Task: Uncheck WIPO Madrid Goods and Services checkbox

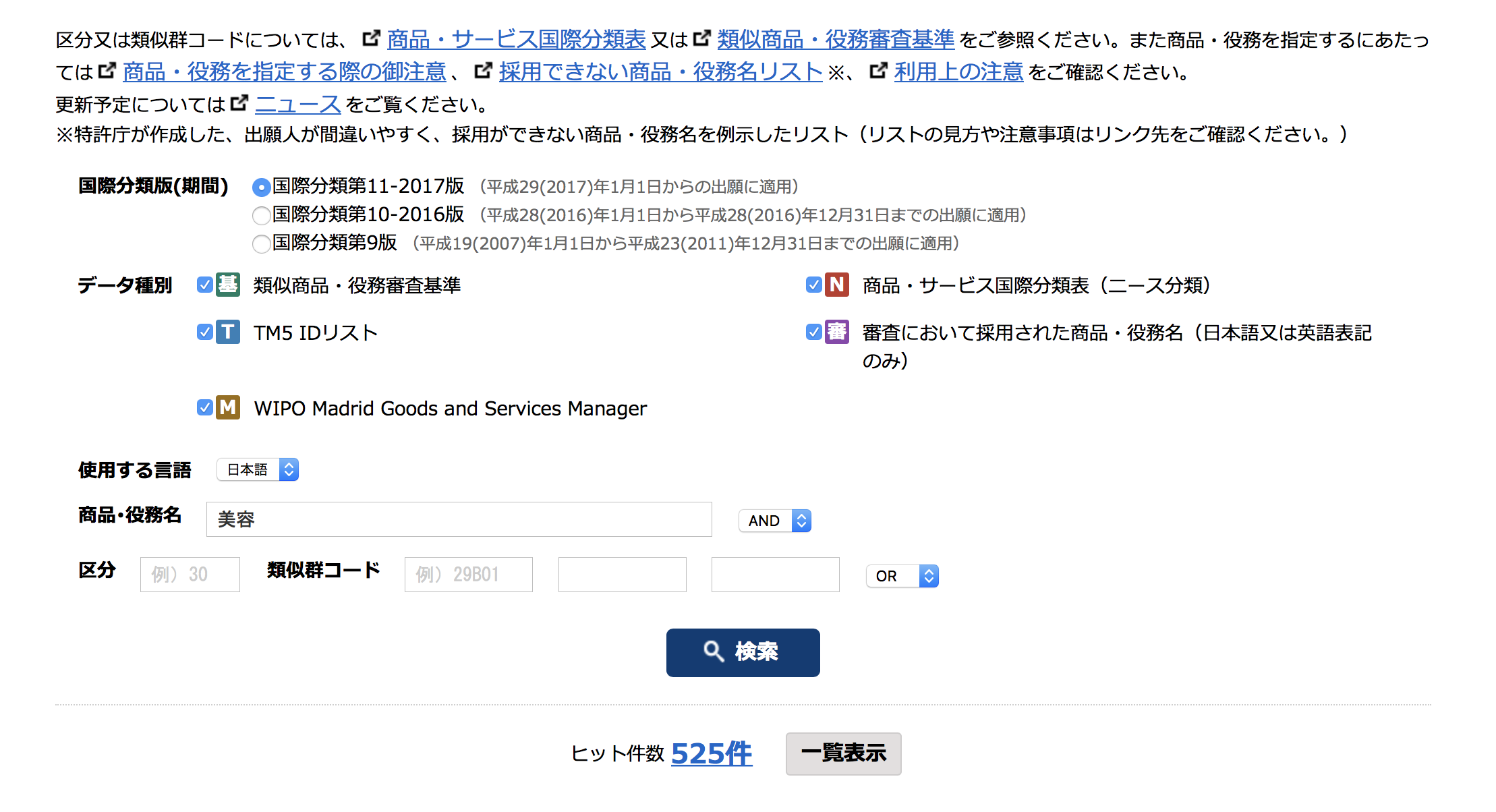Action: (x=205, y=407)
